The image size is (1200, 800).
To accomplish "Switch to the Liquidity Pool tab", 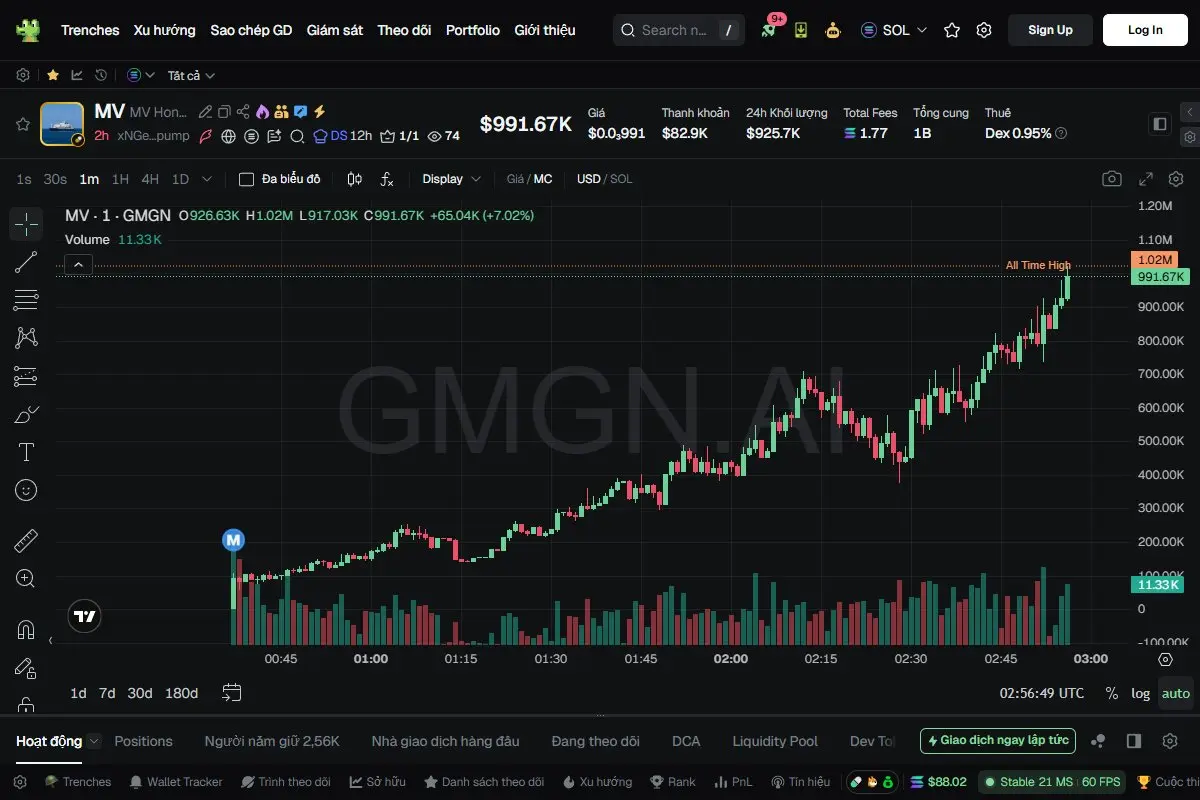I will (x=775, y=741).
